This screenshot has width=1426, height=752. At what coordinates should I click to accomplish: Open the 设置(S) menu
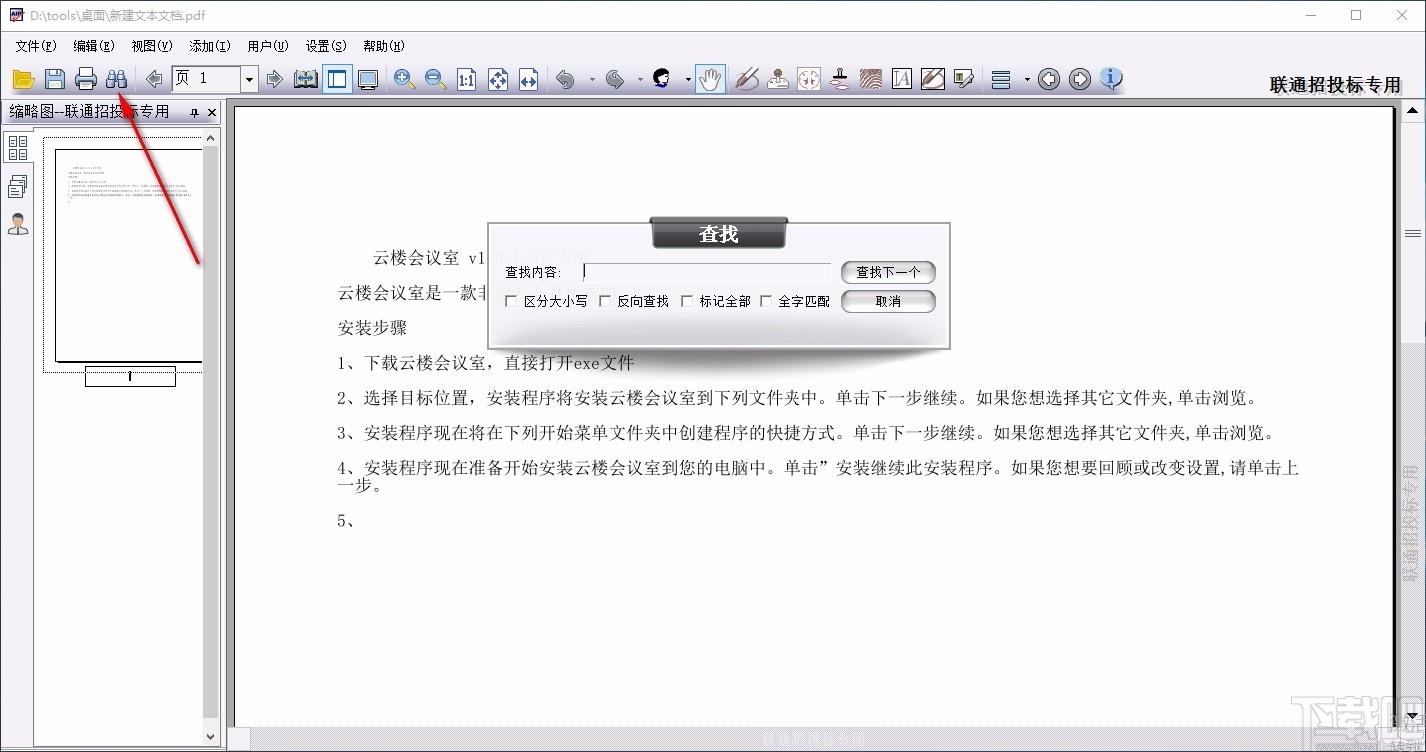[x=325, y=46]
